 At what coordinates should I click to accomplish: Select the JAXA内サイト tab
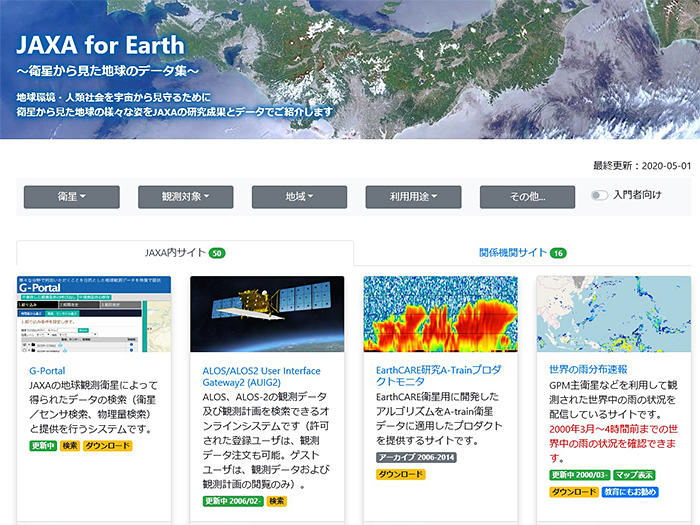185,253
